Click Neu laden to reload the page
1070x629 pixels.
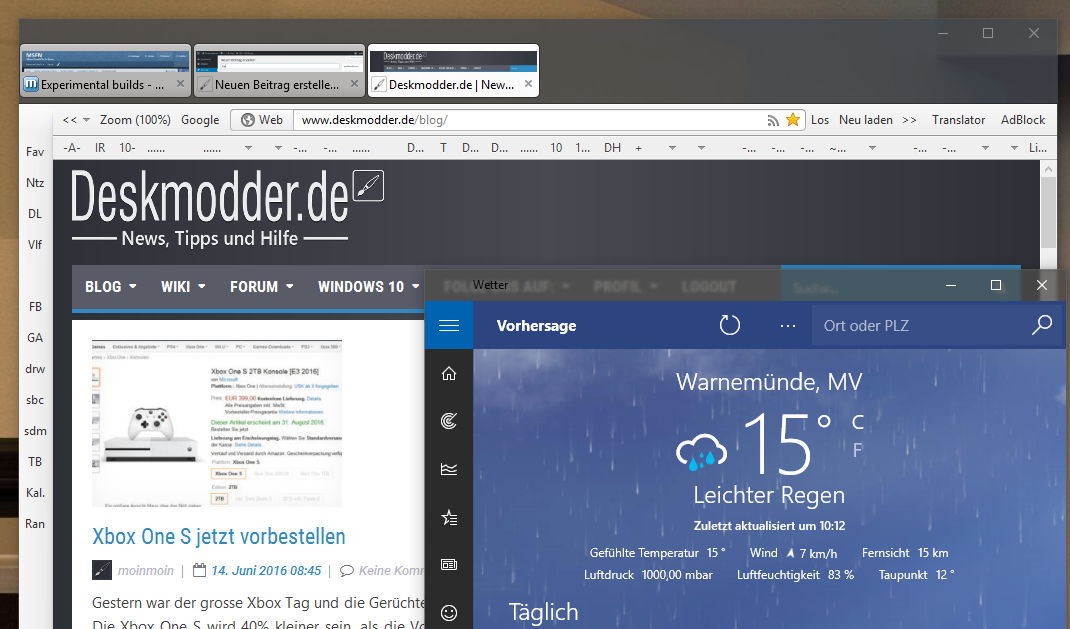[865, 120]
